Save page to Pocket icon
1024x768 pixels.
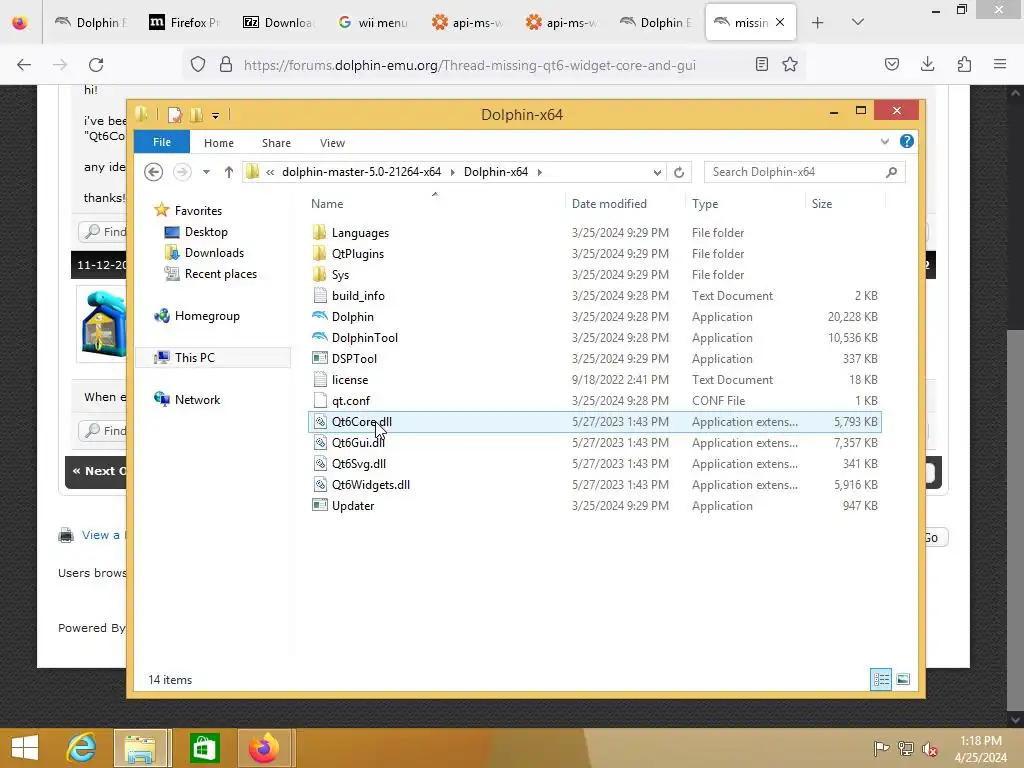[x=891, y=64]
